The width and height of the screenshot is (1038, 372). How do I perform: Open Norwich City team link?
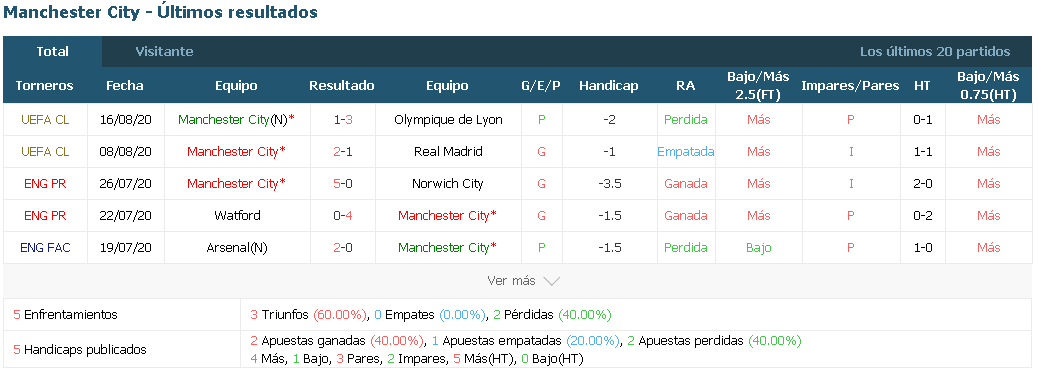pos(448,183)
